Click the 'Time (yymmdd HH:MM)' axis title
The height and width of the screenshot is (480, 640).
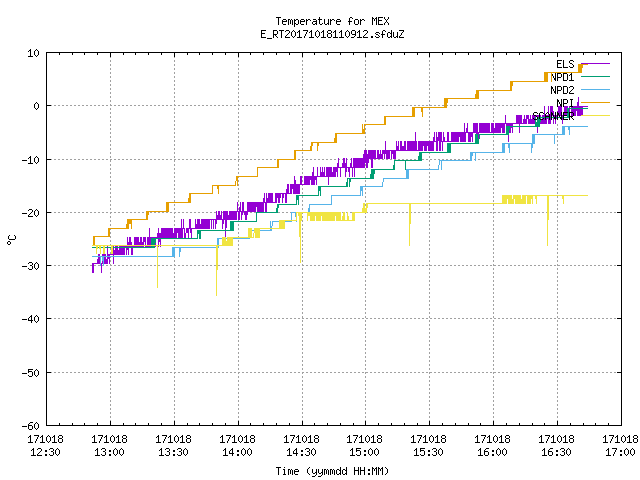click(x=332, y=471)
